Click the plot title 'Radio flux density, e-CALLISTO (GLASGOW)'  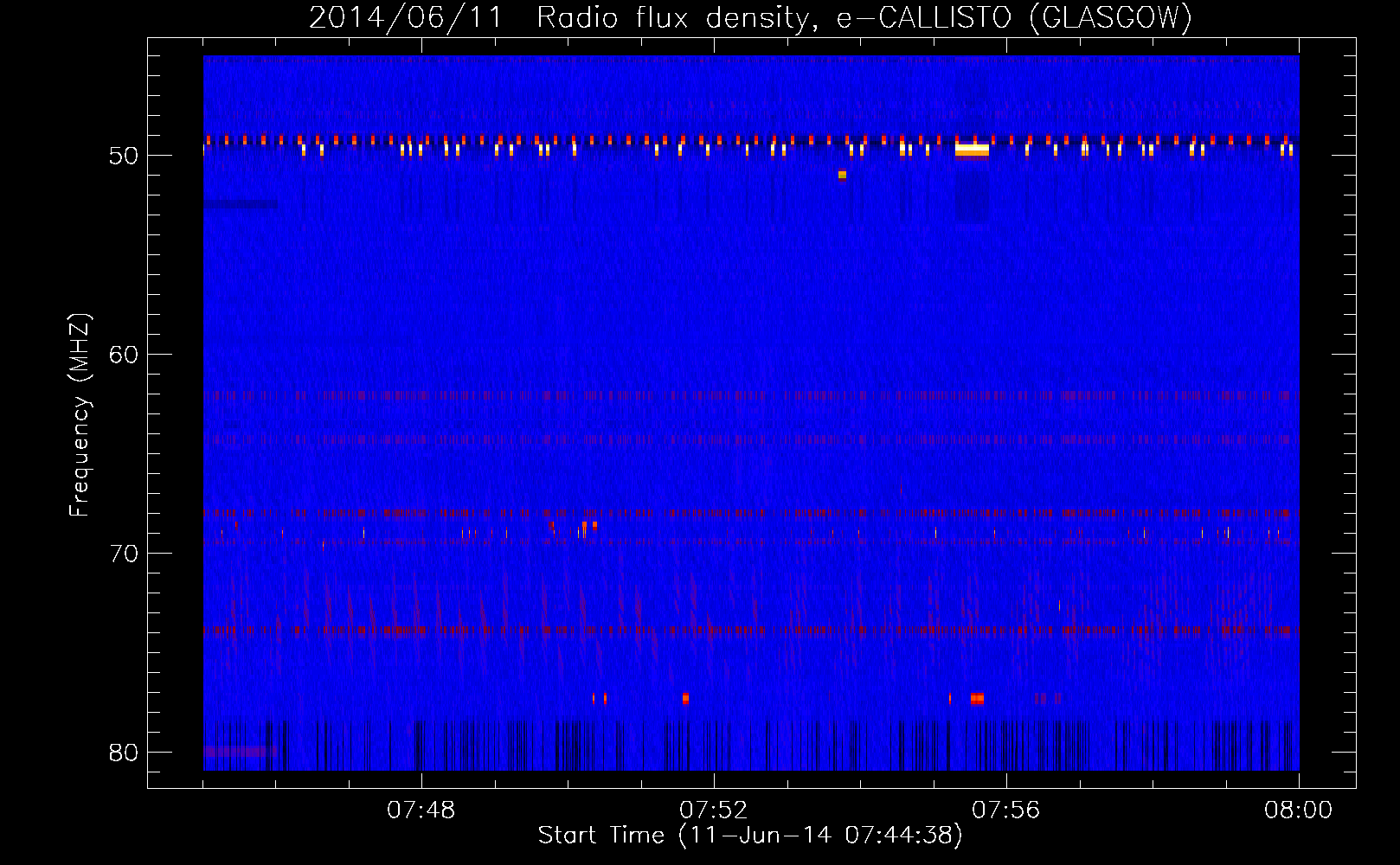pyautogui.click(x=864, y=17)
